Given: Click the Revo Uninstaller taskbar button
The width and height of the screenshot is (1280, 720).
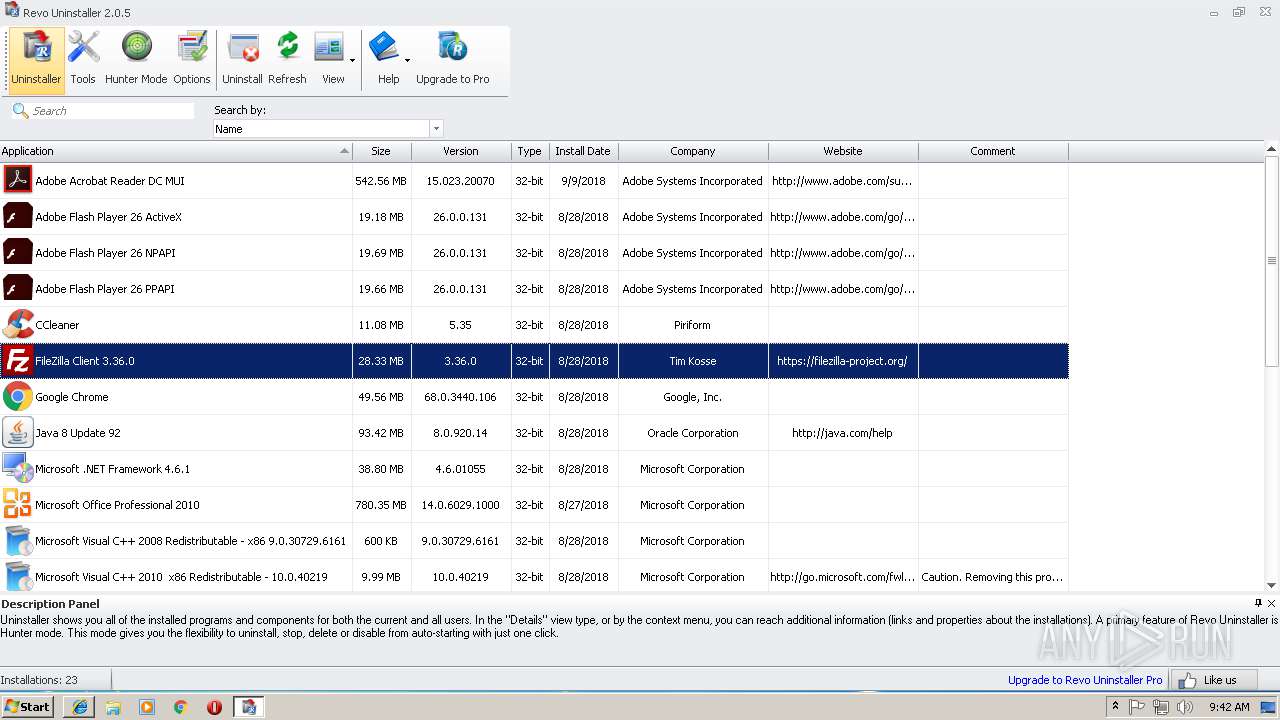Looking at the screenshot, I should tap(249, 707).
